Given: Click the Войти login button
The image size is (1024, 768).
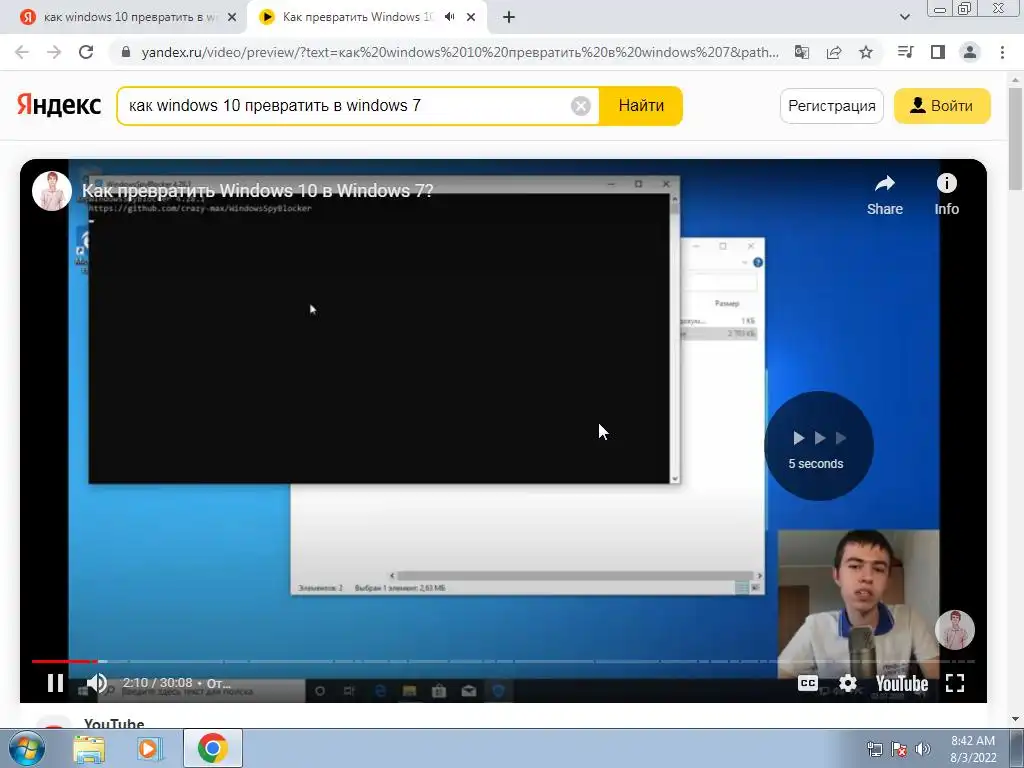Looking at the screenshot, I should (942, 106).
